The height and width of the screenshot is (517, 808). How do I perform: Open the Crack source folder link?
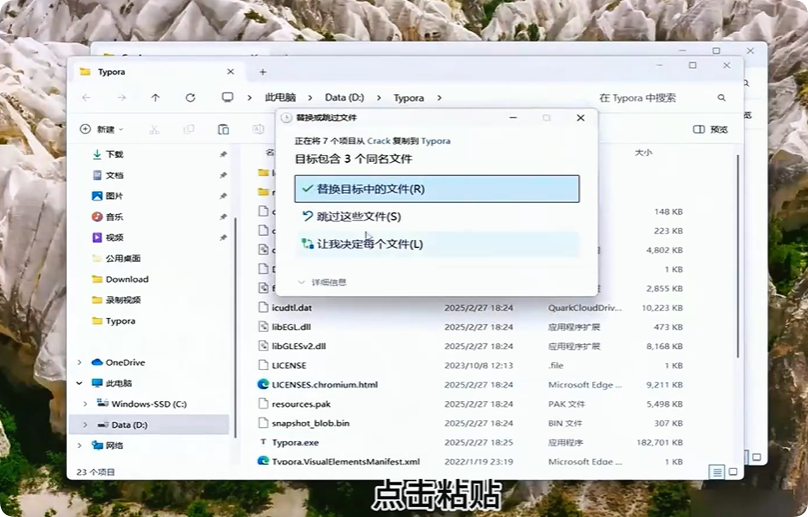pyautogui.click(x=379, y=141)
